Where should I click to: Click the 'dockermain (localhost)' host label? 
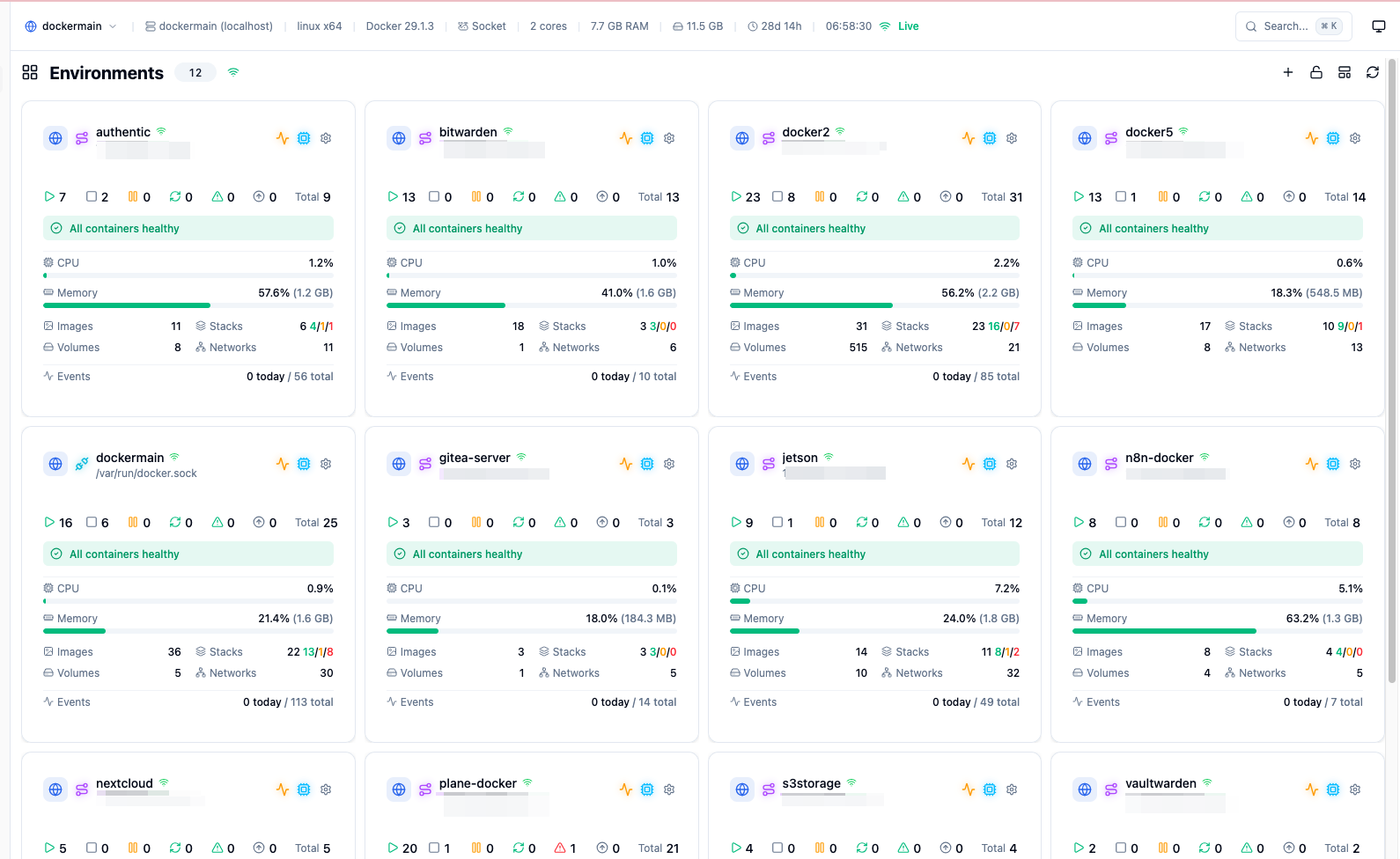(209, 26)
